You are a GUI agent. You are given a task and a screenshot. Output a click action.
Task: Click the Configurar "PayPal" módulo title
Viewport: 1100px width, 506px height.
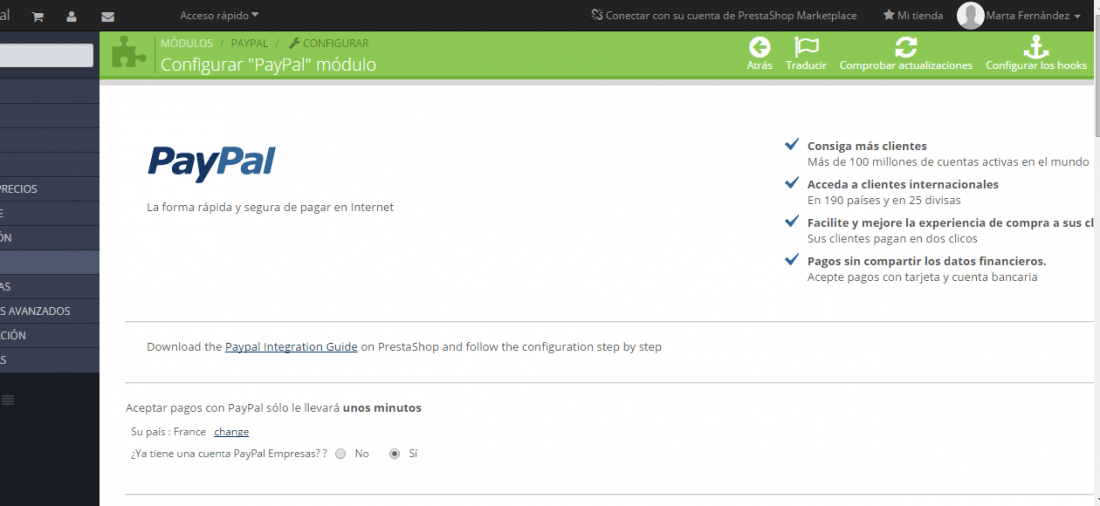[269, 65]
